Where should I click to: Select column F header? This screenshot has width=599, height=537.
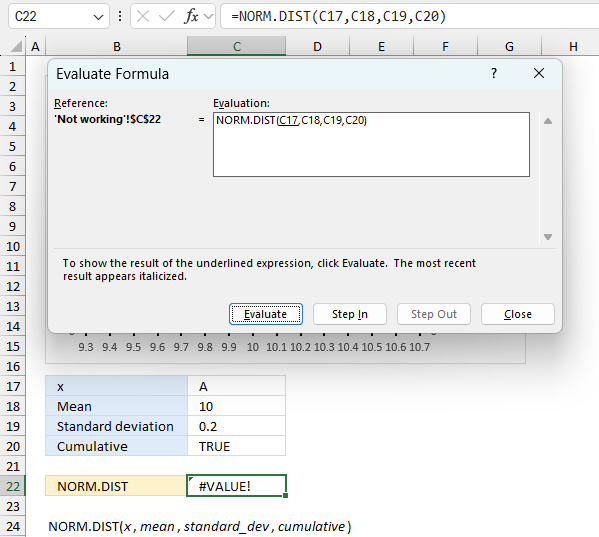(x=445, y=46)
